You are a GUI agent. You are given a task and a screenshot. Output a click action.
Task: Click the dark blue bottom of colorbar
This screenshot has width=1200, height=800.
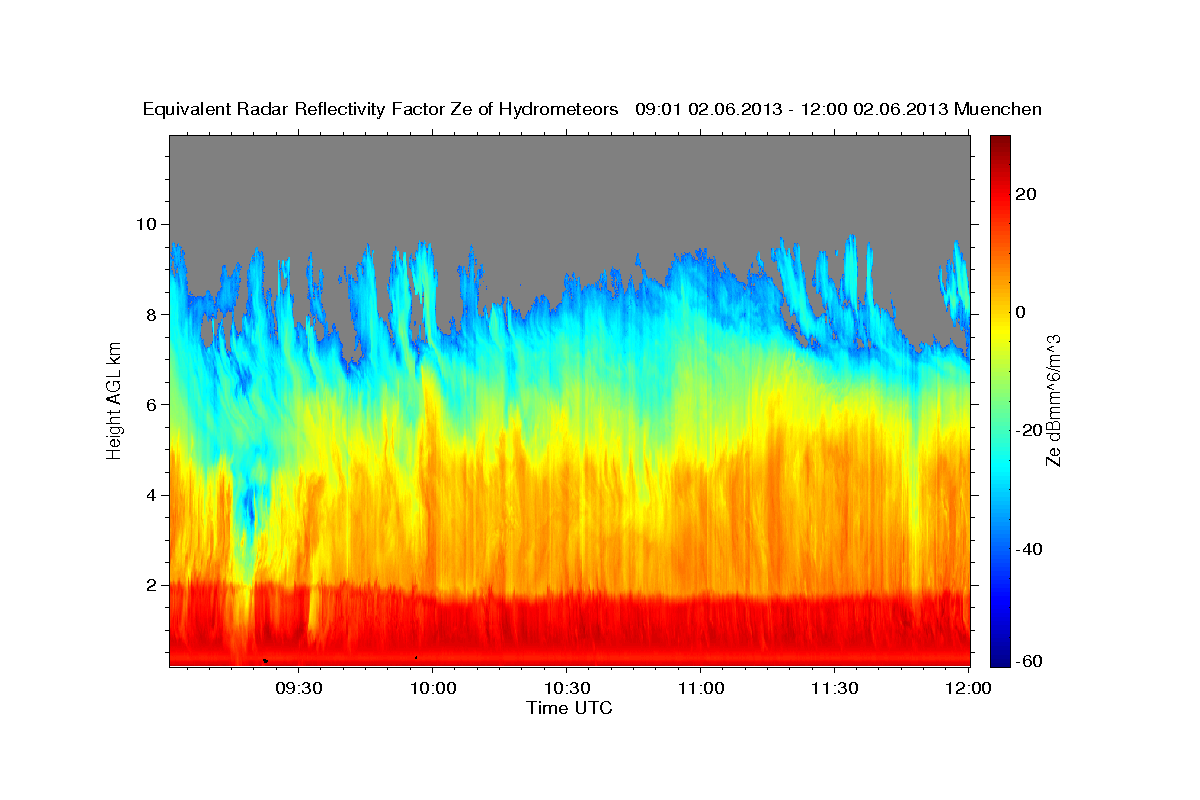[1001, 658]
